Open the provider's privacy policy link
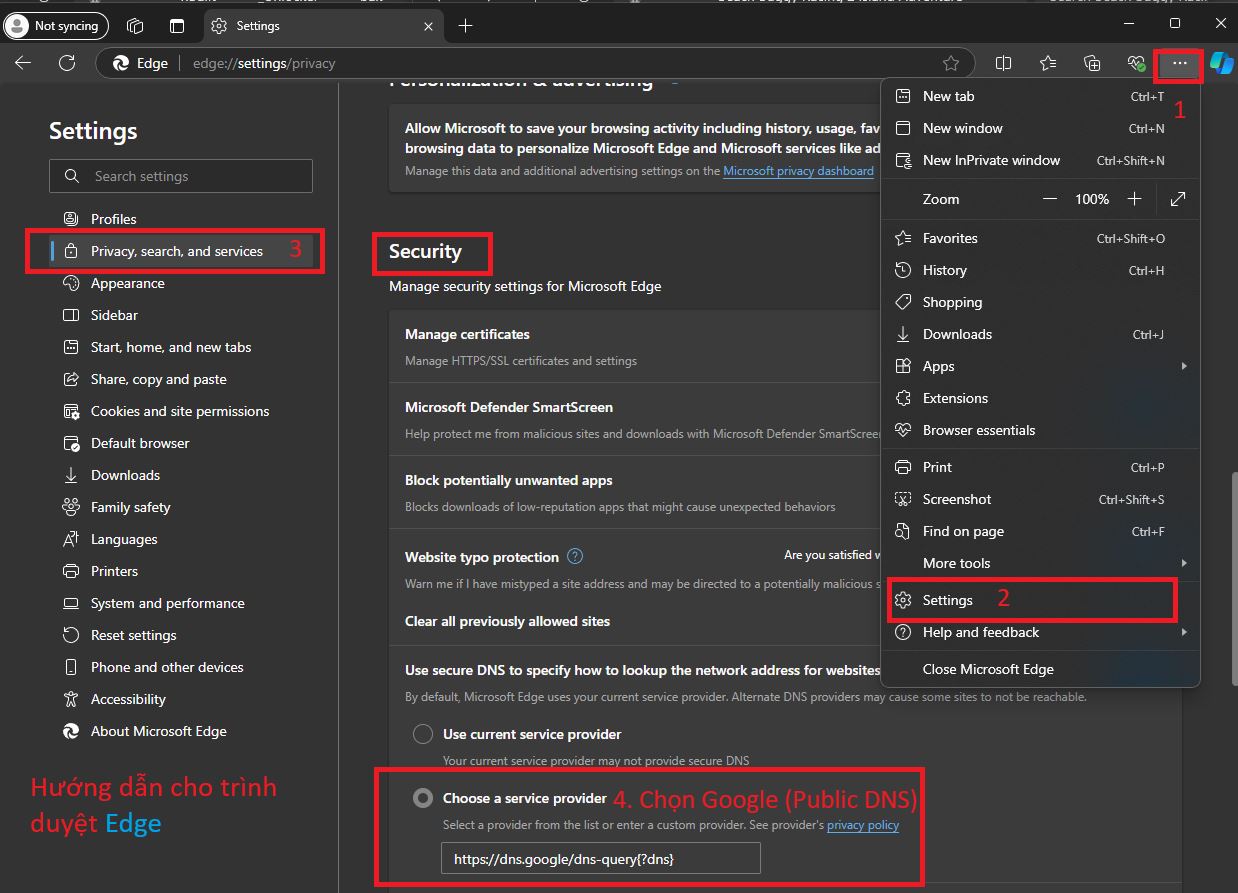 pyautogui.click(x=863, y=825)
